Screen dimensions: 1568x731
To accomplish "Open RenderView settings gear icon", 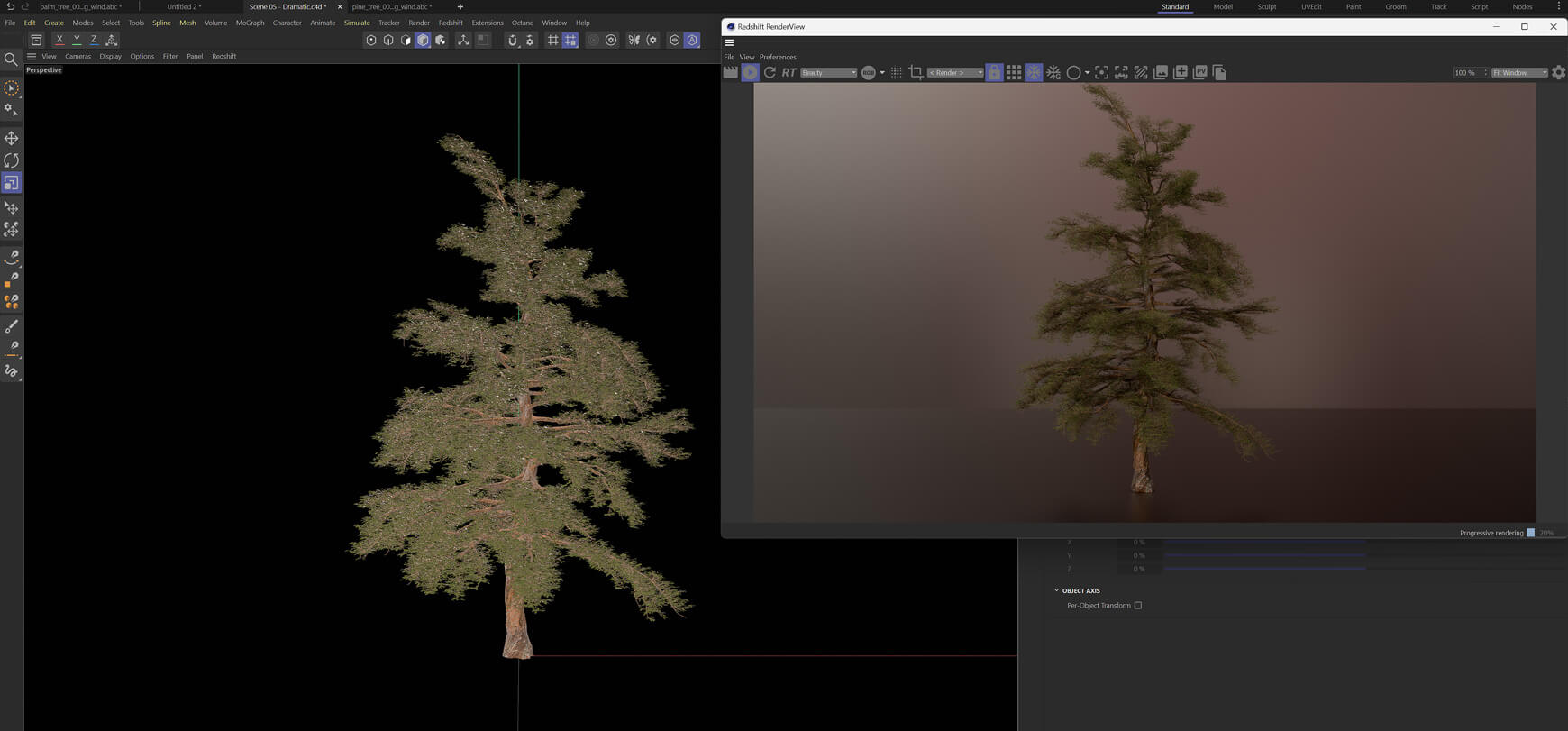I will [1558, 72].
